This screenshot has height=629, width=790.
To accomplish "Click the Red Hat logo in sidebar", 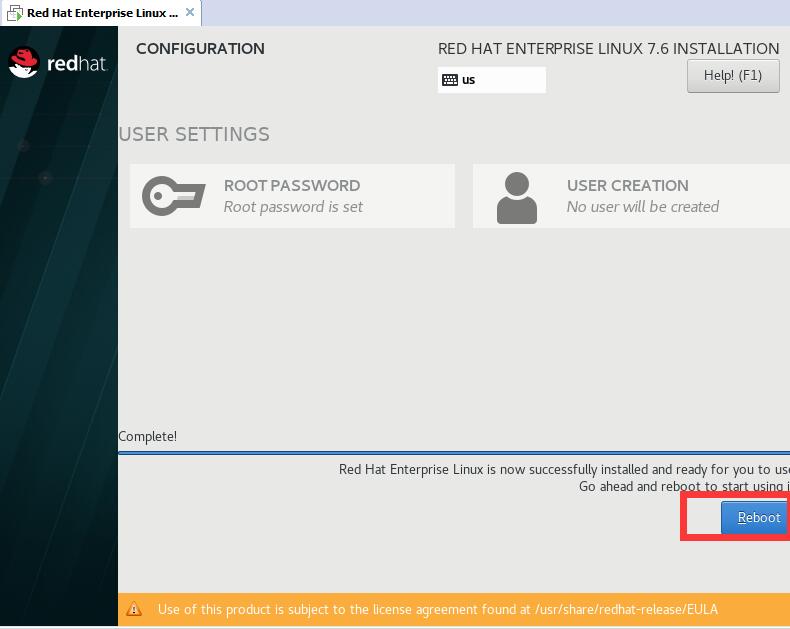I will (x=57, y=63).
